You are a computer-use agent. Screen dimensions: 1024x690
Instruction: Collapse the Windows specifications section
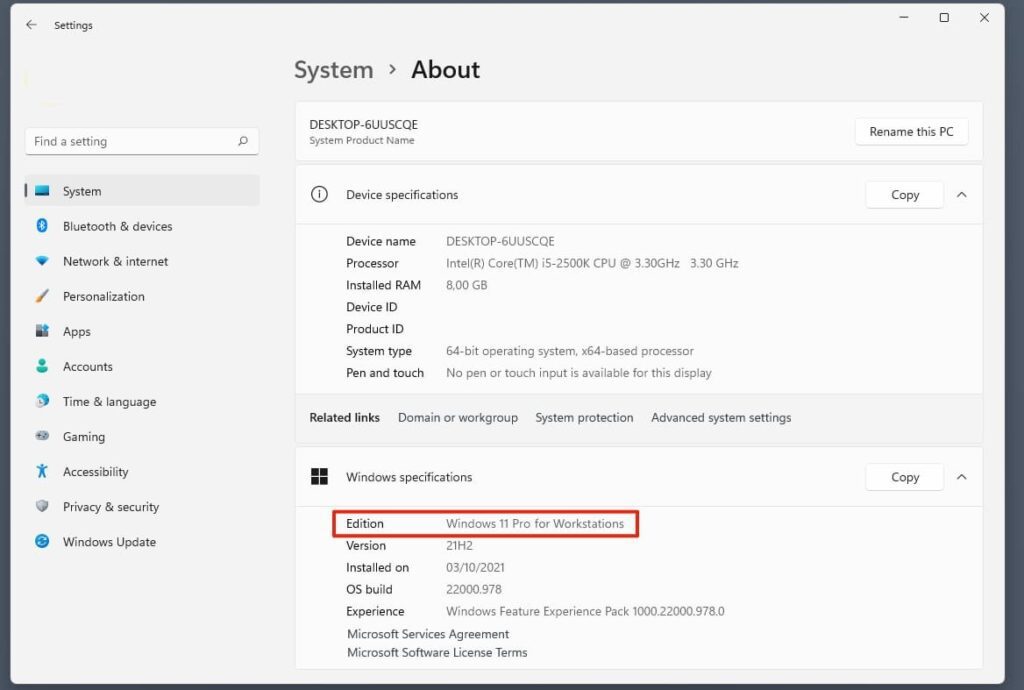pyautogui.click(x=961, y=477)
